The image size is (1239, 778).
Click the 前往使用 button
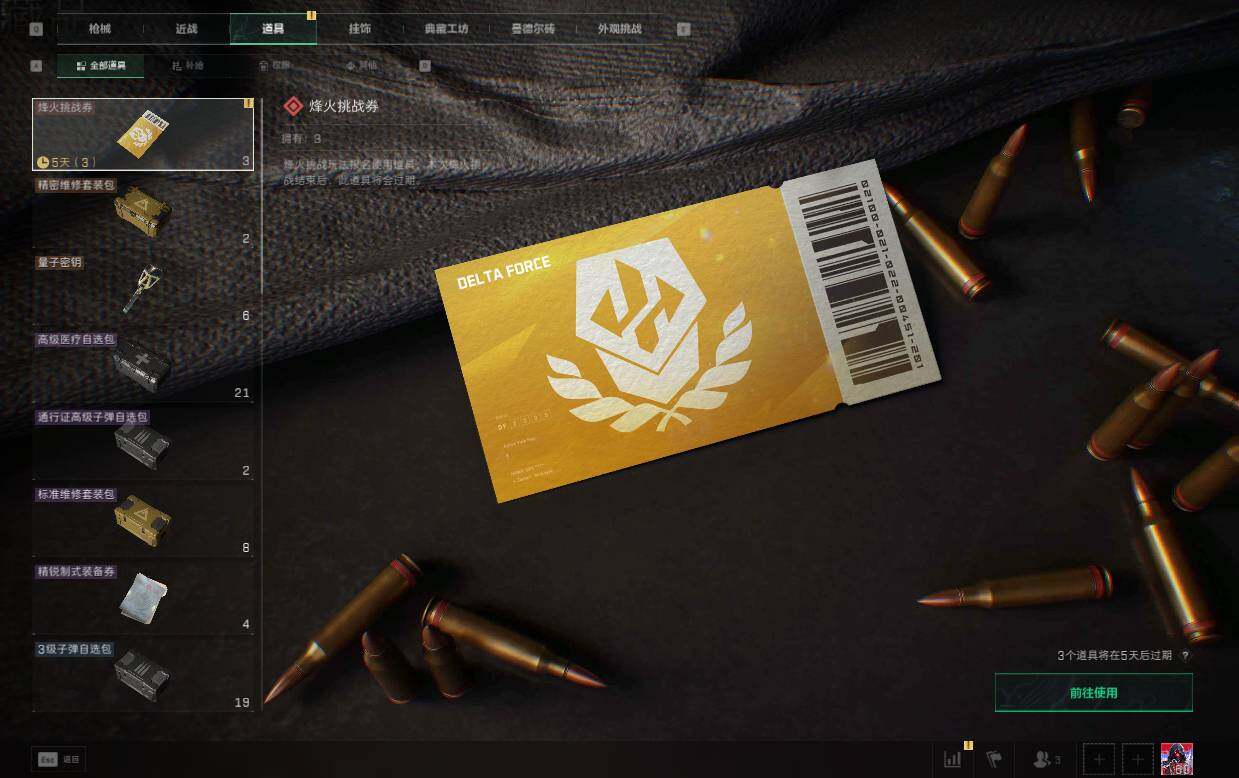(x=1093, y=692)
